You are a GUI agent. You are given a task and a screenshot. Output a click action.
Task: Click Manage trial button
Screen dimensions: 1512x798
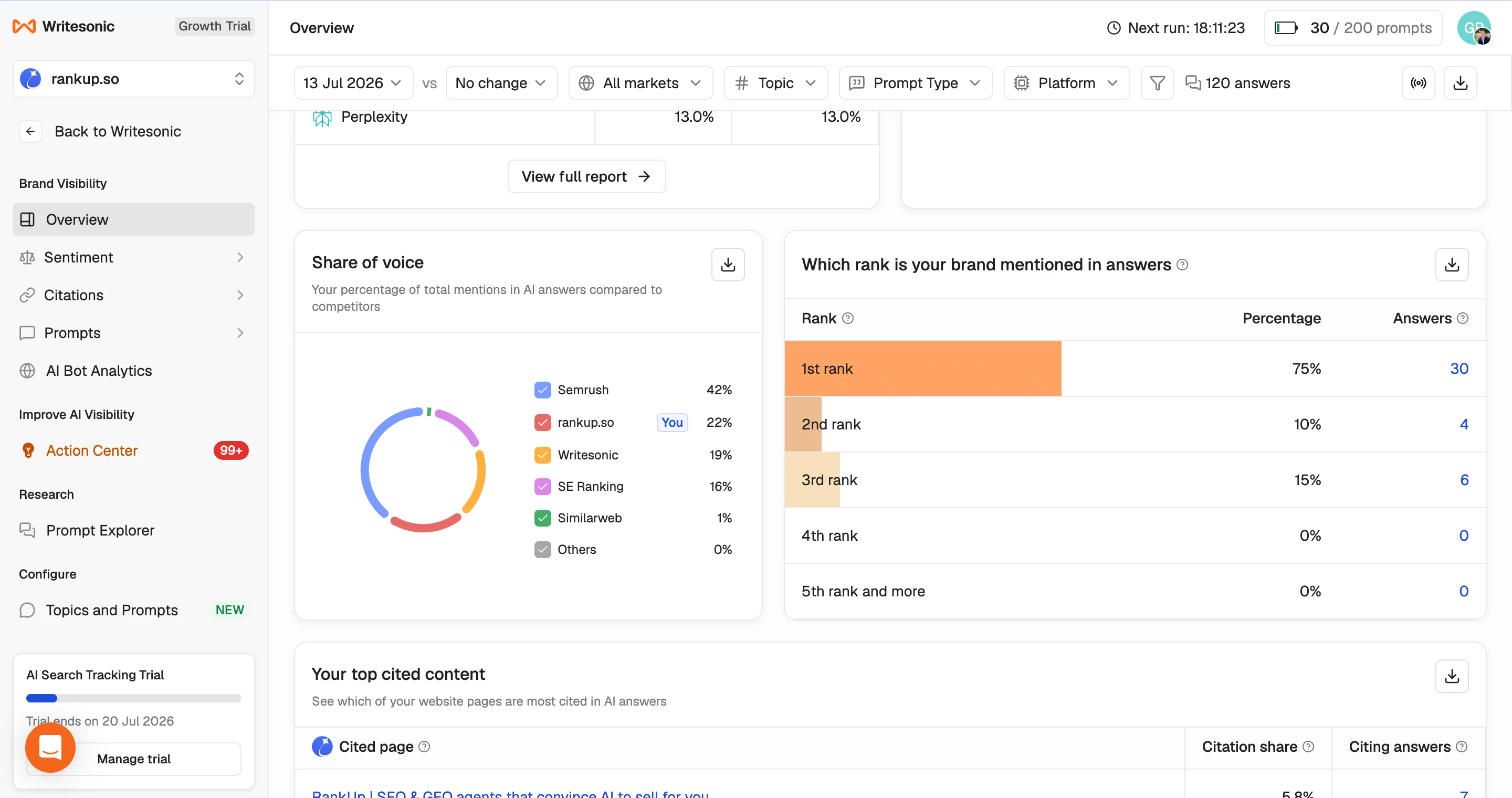(x=134, y=759)
